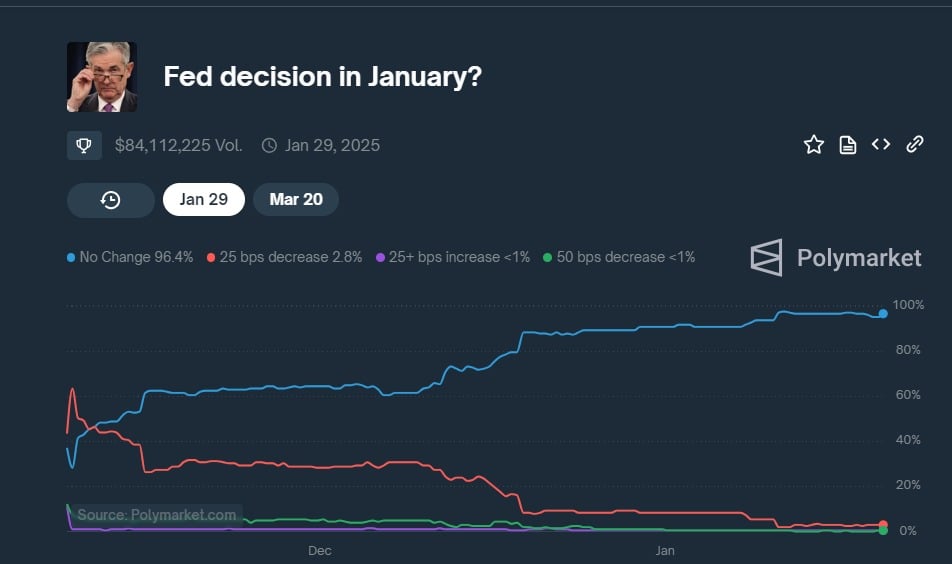Viewport: 952px width, 564px height.
Task: Click the star favorite icon
Action: 814,145
